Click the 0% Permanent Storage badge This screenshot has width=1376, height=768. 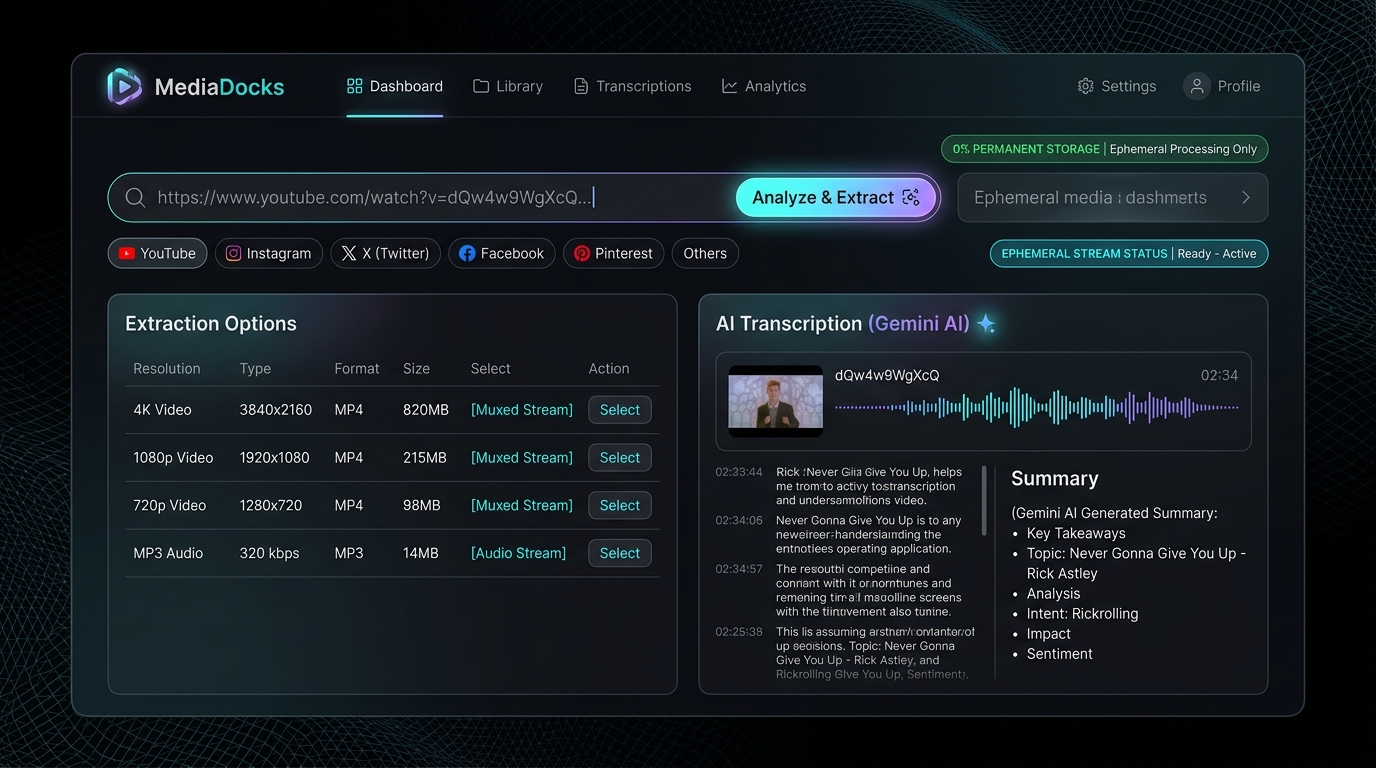tap(1105, 149)
